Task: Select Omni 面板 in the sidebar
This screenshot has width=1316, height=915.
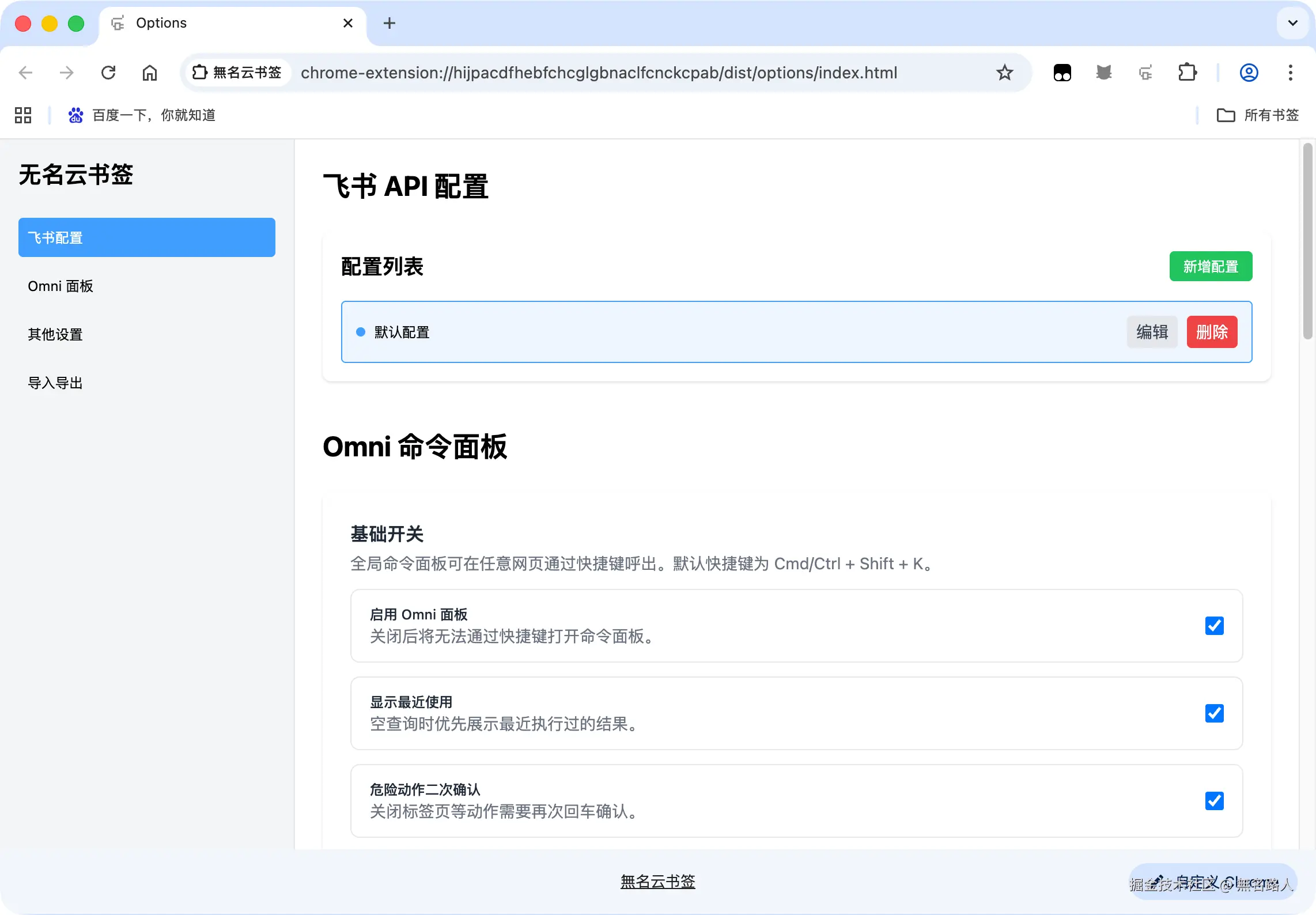Action: point(60,286)
